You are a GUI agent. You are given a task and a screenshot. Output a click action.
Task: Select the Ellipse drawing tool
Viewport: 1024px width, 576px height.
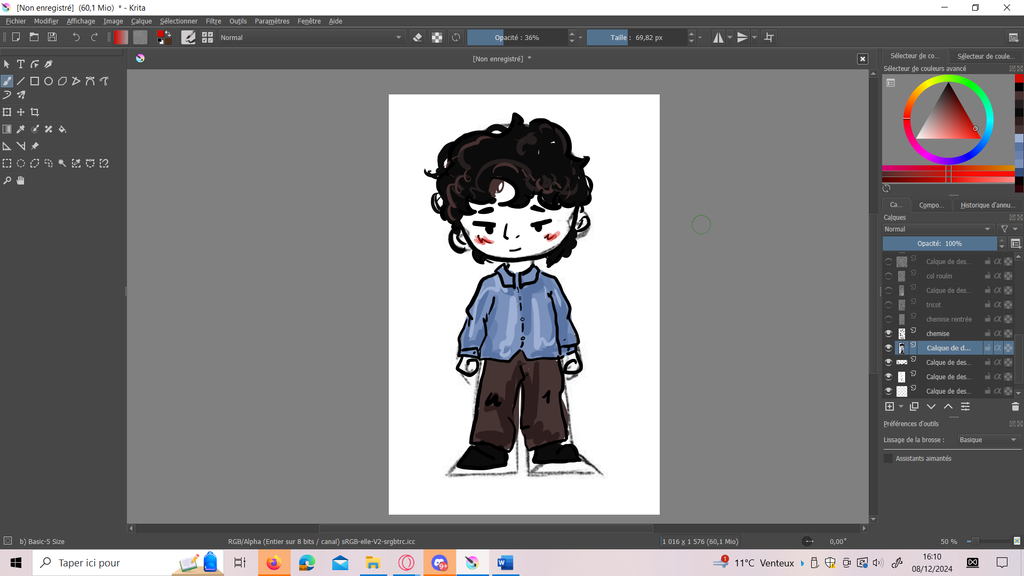[48, 81]
